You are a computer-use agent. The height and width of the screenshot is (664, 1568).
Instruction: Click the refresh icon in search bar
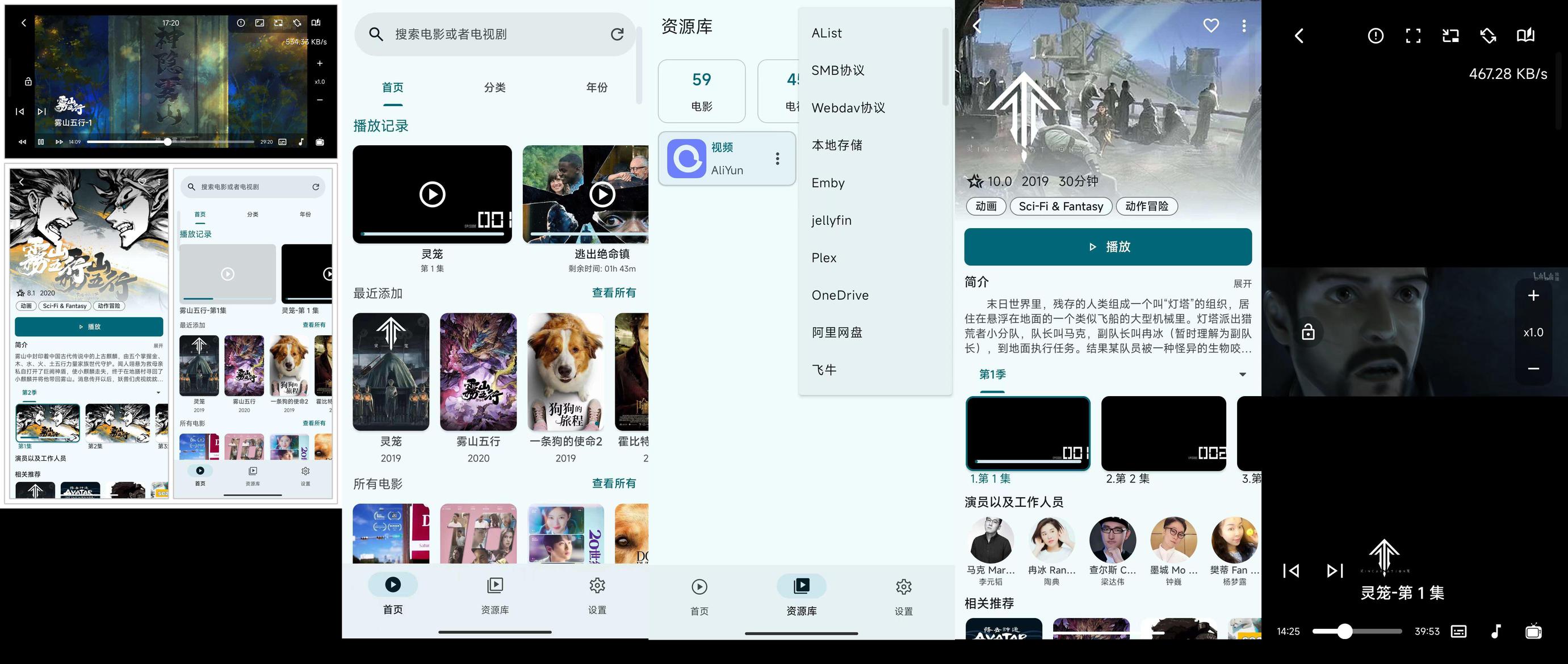tap(617, 34)
